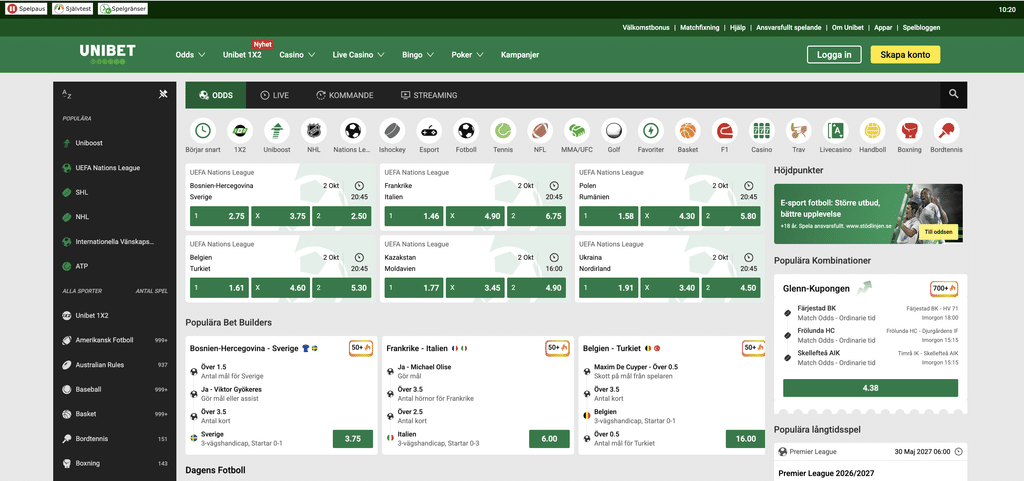Open the Spelgränser button at top
The image size is (1024, 481).
click(x=123, y=9)
